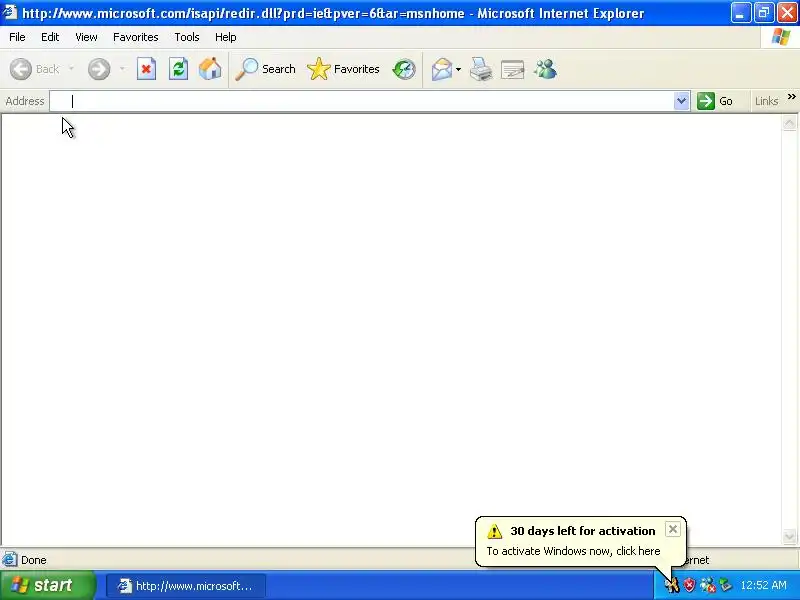800x600 pixels.
Task: Refresh the page with green arrows icon
Action: click(x=179, y=69)
